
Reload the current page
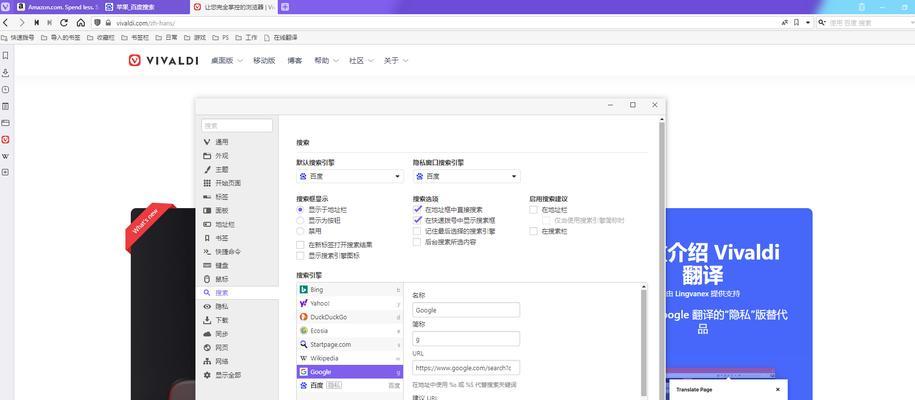[x=64, y=23]
